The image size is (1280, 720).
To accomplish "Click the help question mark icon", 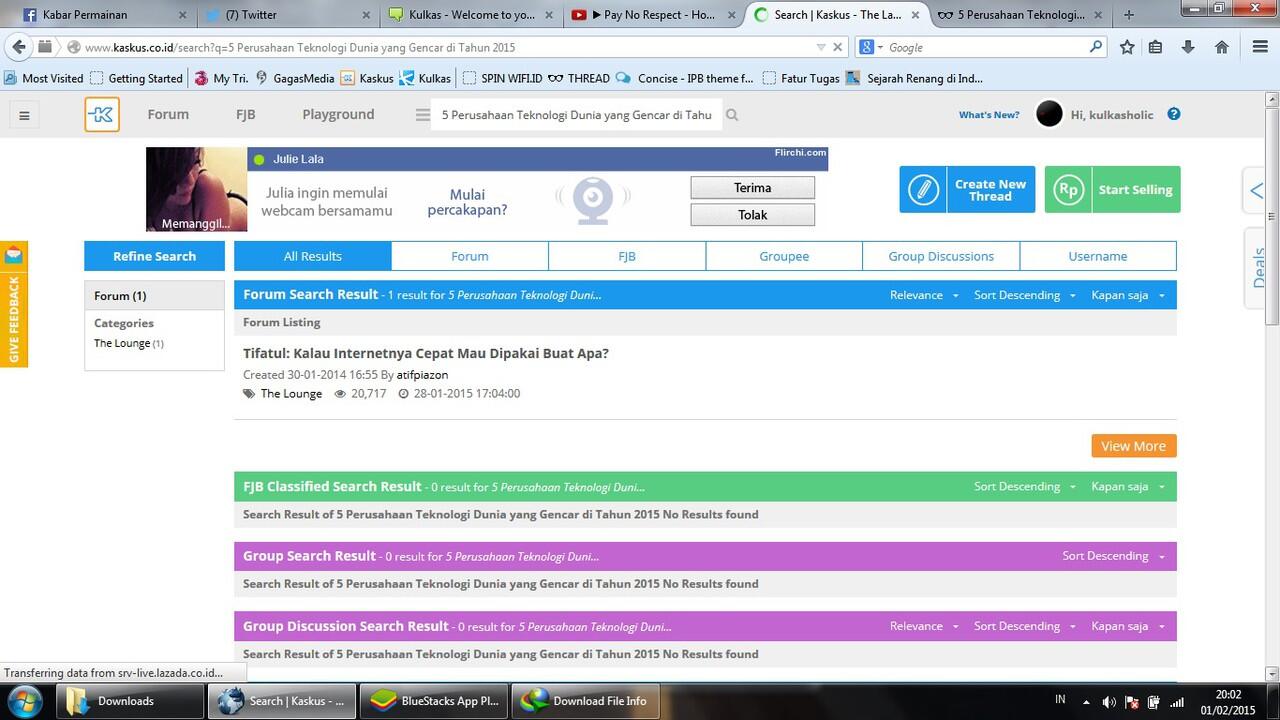I will [1174, 114].
